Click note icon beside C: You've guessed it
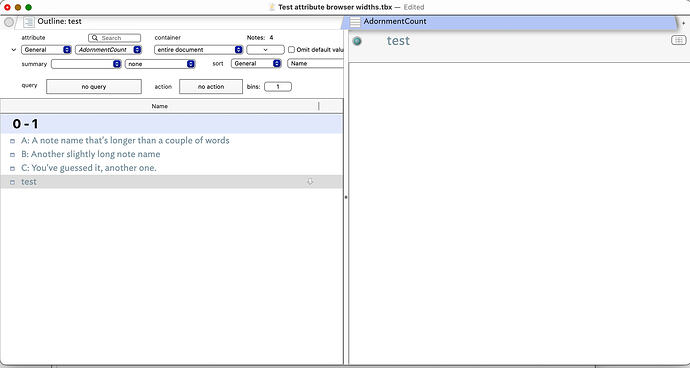 (12, 169)
